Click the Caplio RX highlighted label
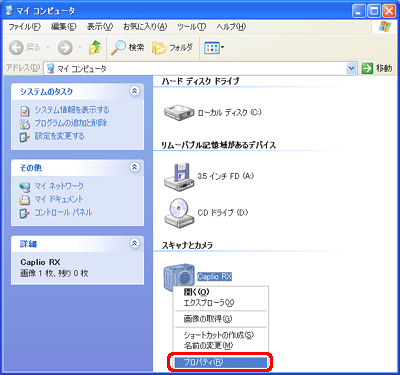 coord(214,277)
